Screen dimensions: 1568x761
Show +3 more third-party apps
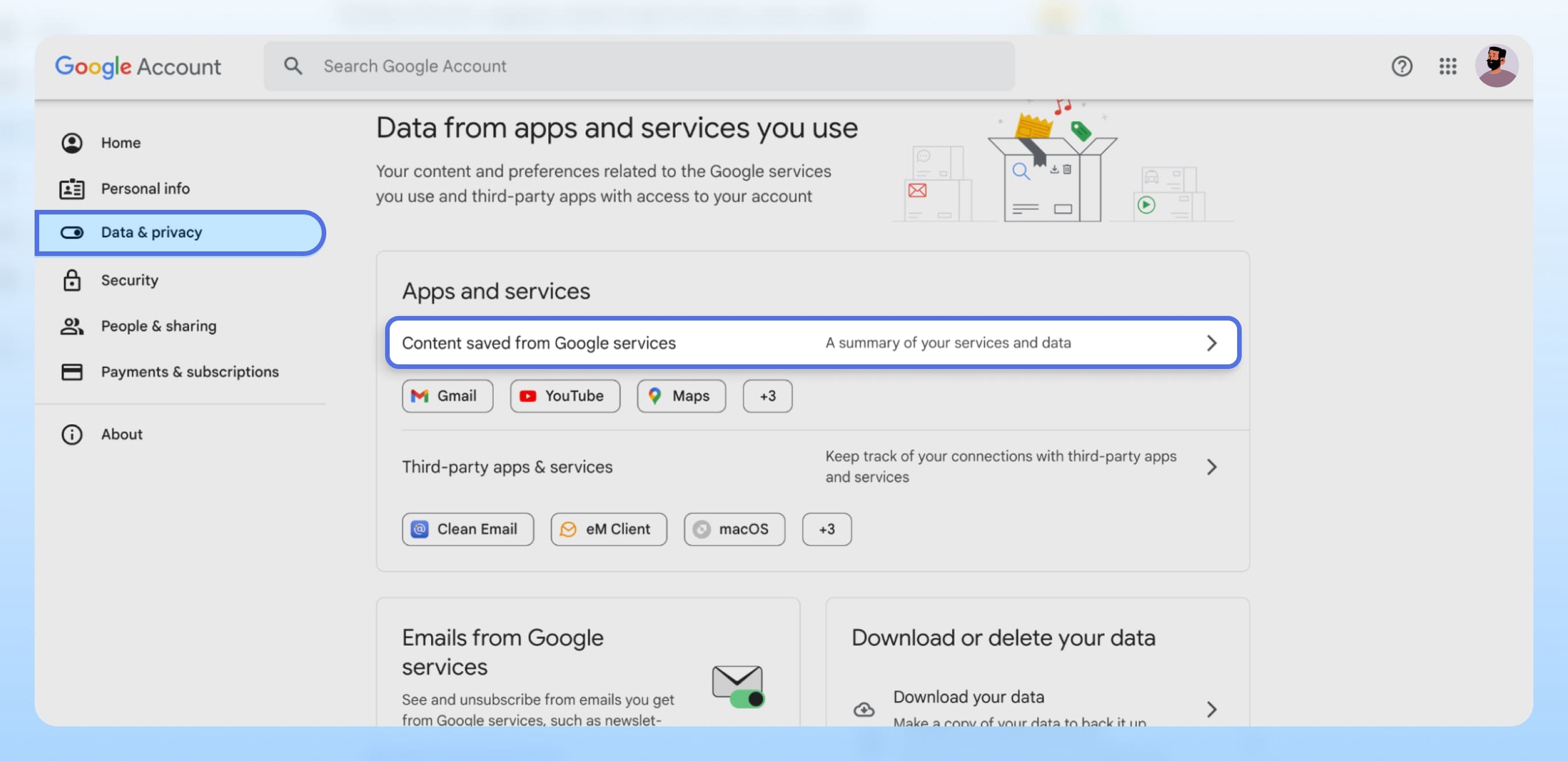pos(826,530)
